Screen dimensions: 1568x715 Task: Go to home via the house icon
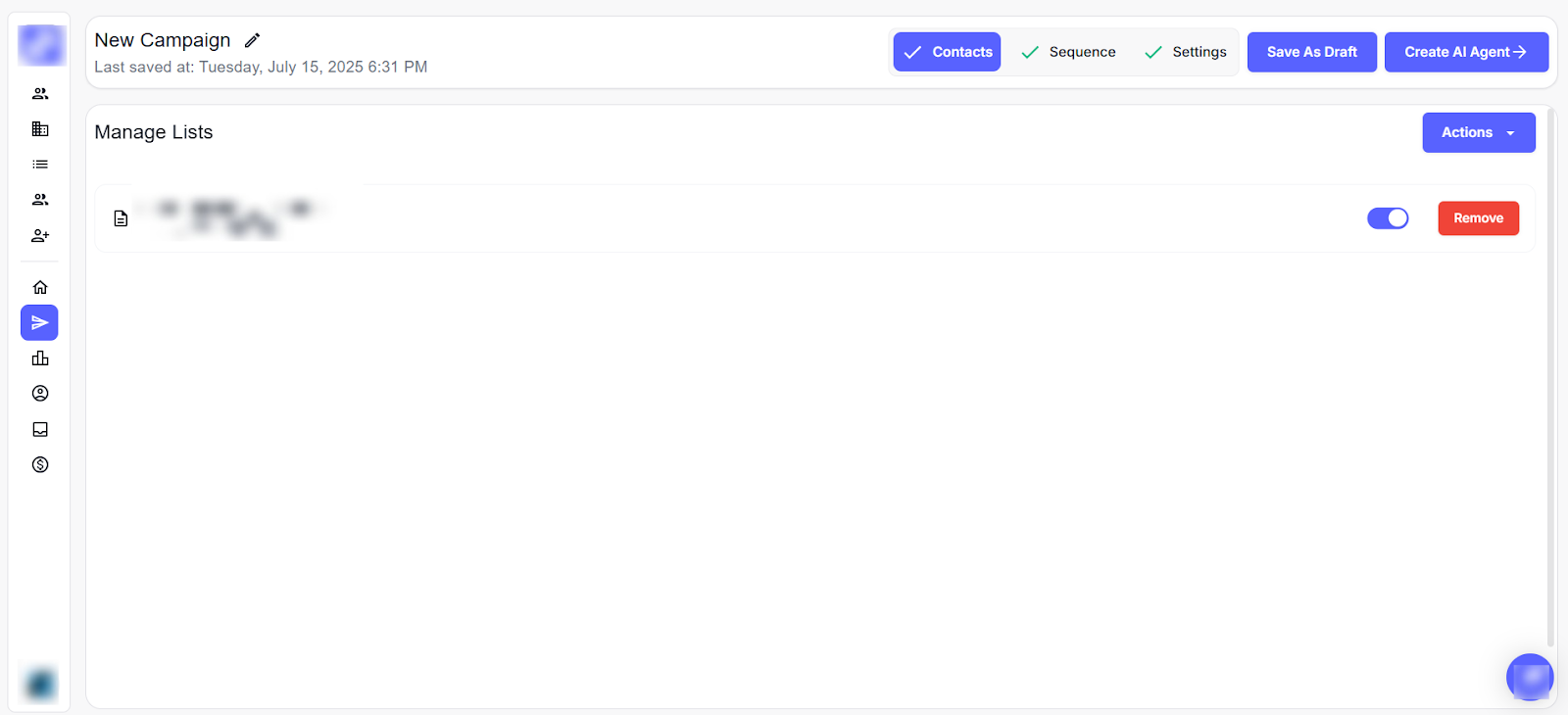40,287
